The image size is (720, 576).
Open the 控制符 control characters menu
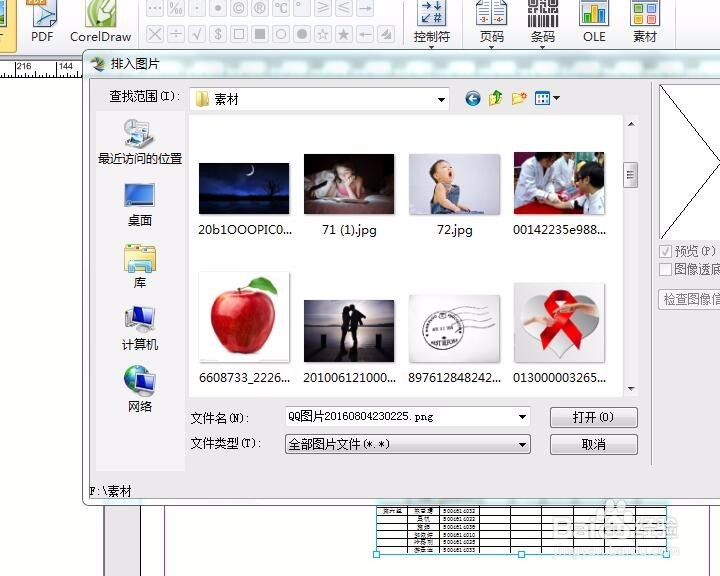coord(432,23)
